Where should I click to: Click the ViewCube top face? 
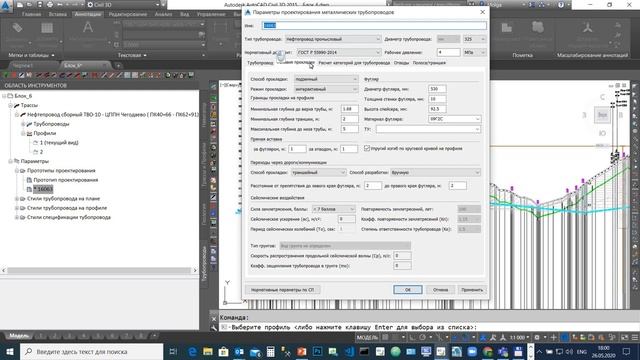(x=602, y=115)
